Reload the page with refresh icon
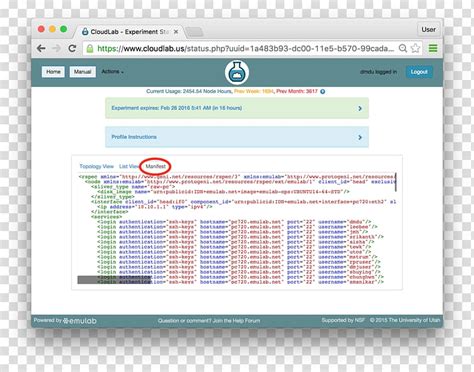Image resolution: width=474 pixels, height=372 pixels. click(x=72, y=48)
